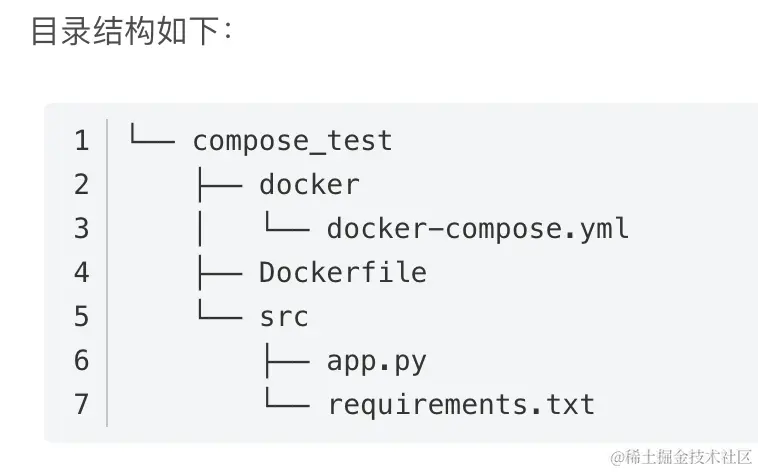Click the Dockerfile entry
Viewport: 758px width, 472px height.
point(342,273)
